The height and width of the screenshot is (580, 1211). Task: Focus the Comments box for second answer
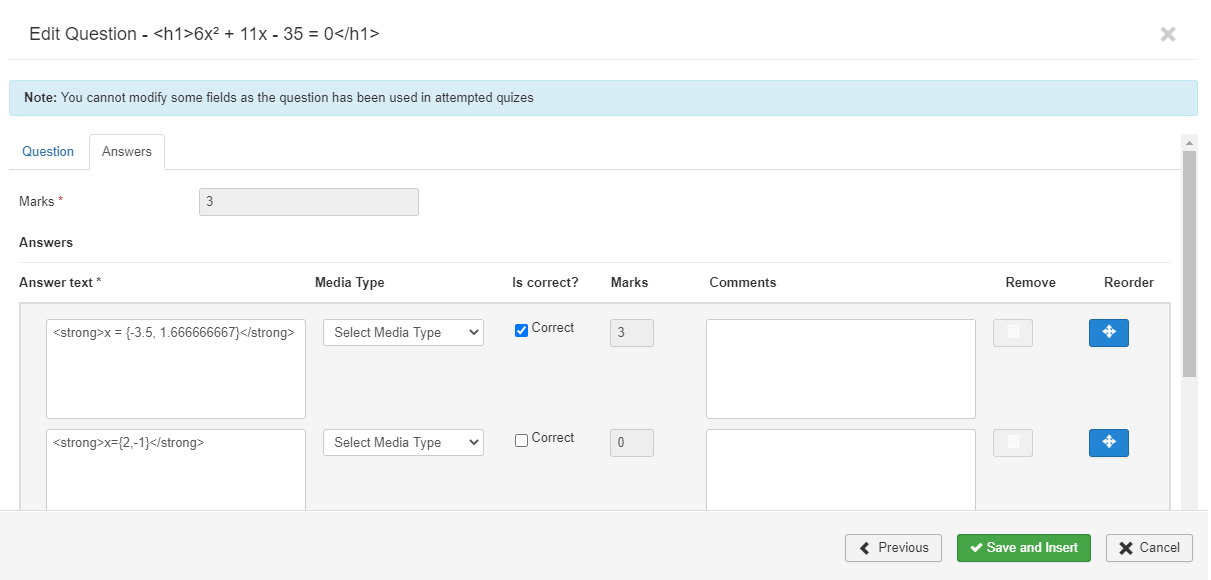[x=840, y=470]
